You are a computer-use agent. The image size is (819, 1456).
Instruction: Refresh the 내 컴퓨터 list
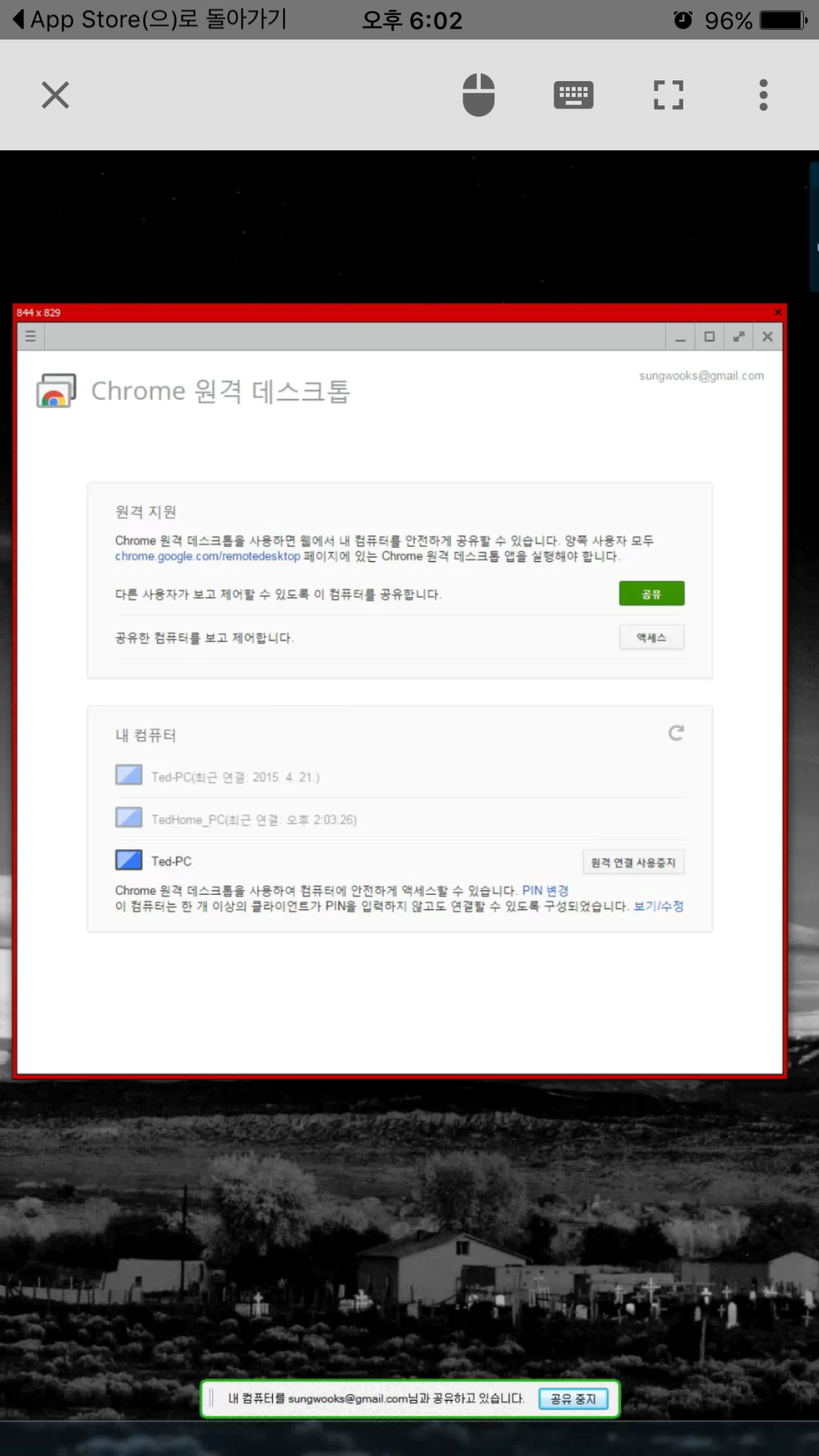click(676, 733)
